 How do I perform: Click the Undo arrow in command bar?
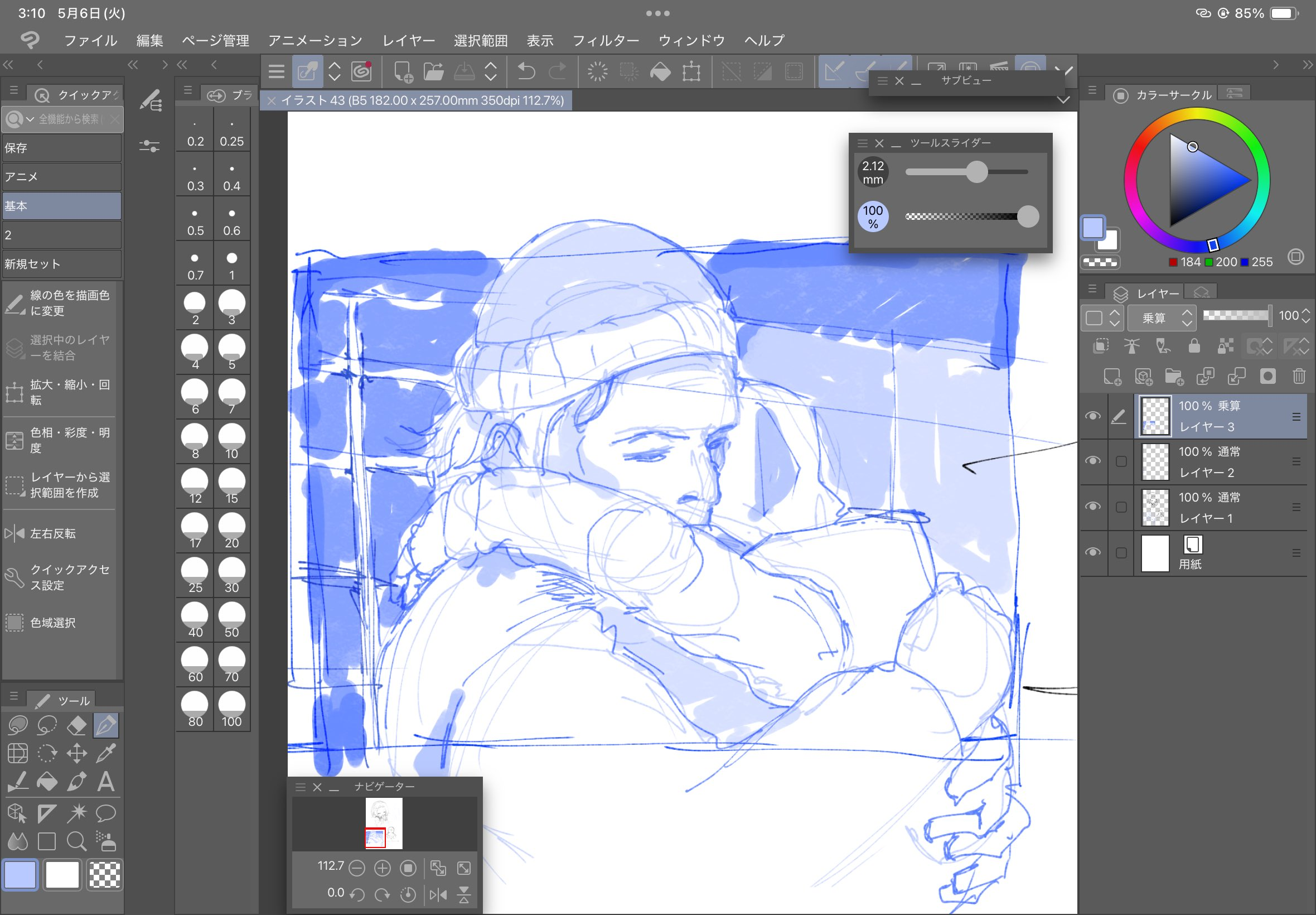click(526, 71)
